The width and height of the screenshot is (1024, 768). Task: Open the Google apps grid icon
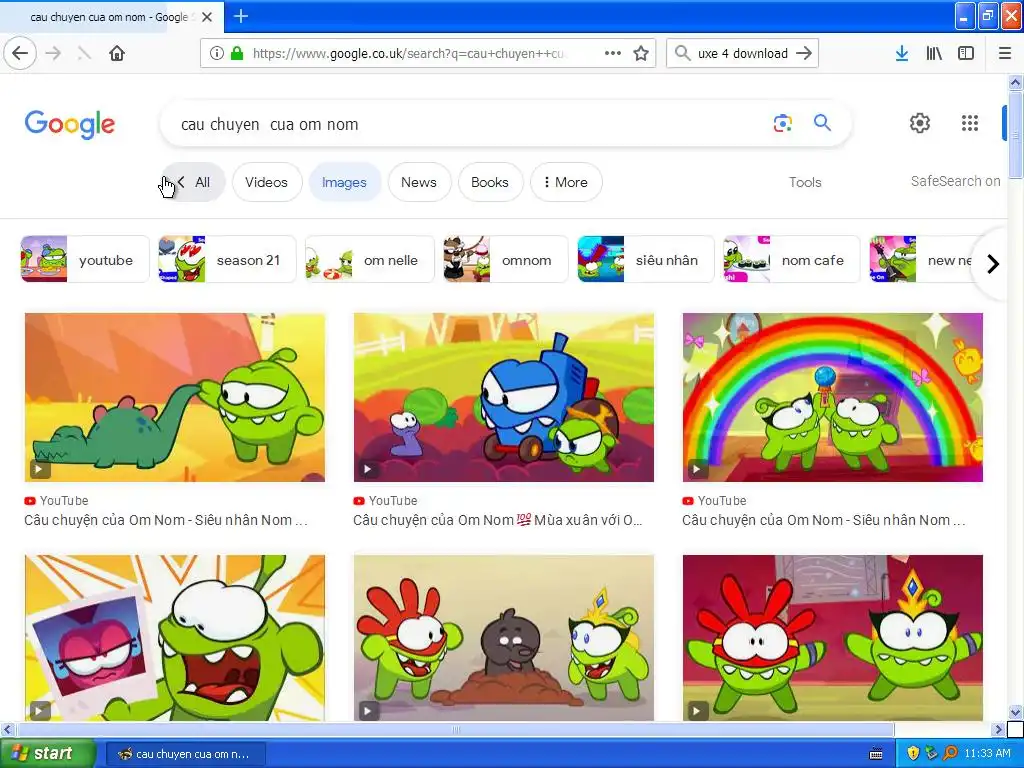click(x=970, y=123)
